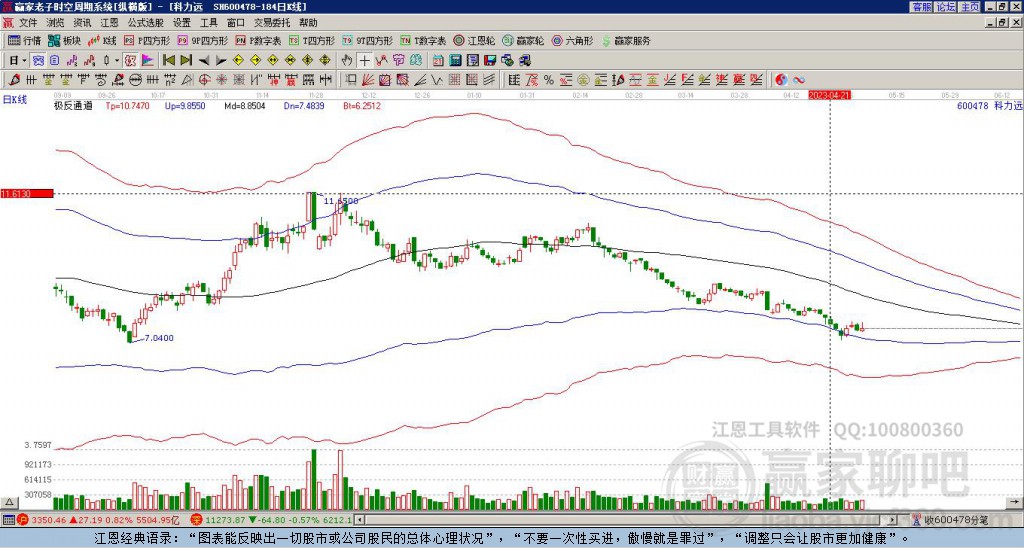Image resolution: width=1024 pixels, height=548 pixels.
Task: Open the 帮助 menu
Action: tap(308, 23)
